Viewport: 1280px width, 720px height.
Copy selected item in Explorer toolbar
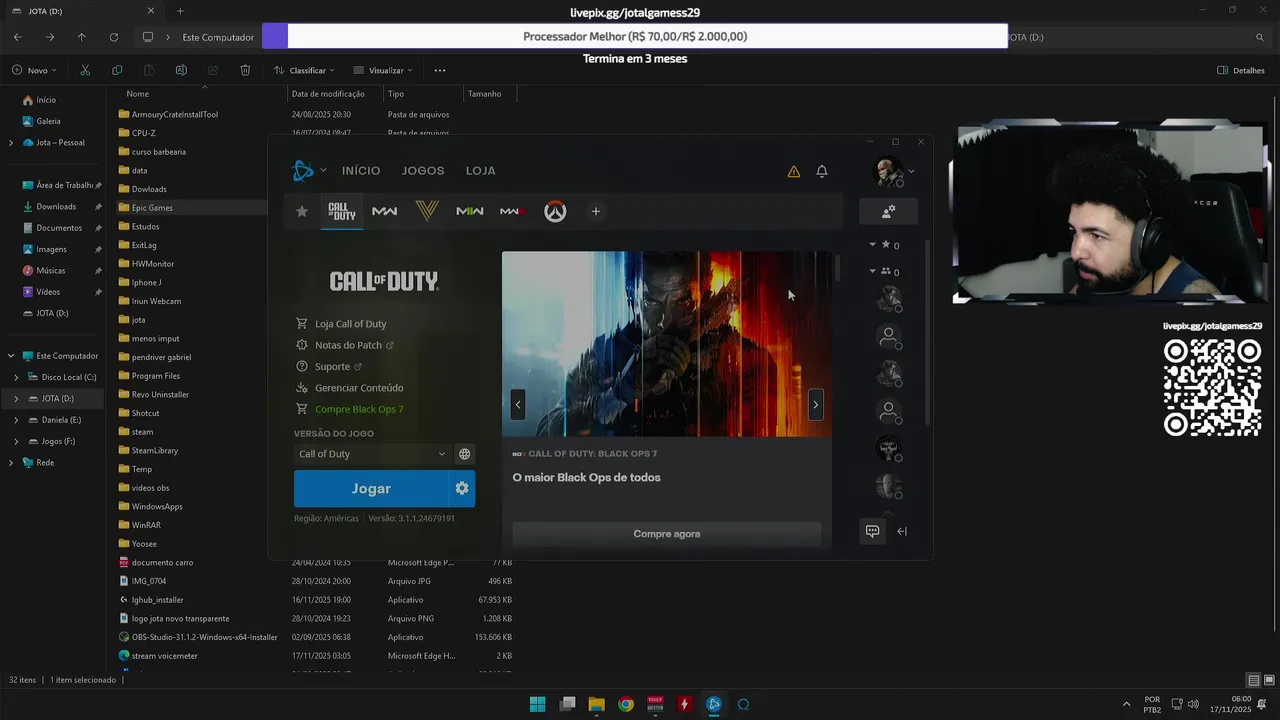pyautogui.click(x=117, y=70)
